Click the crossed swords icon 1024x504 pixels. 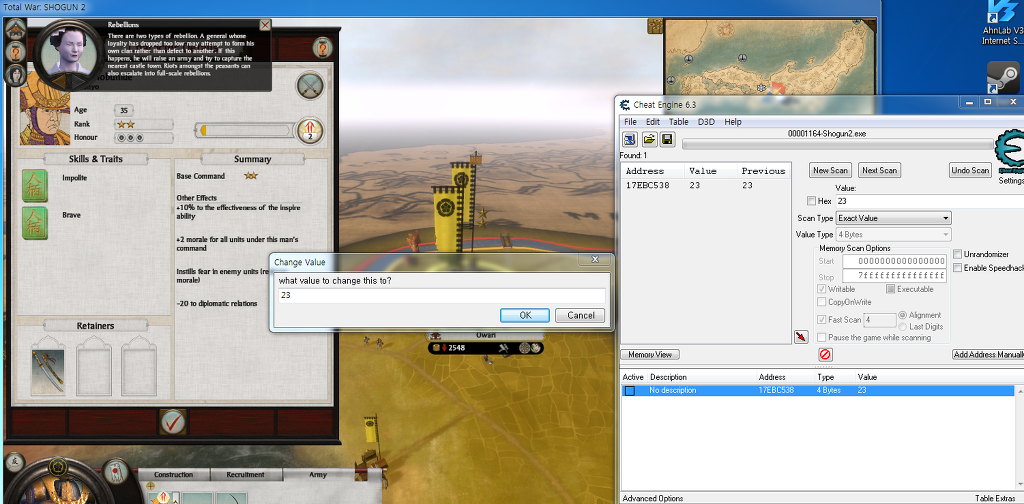tap(310, 86)
